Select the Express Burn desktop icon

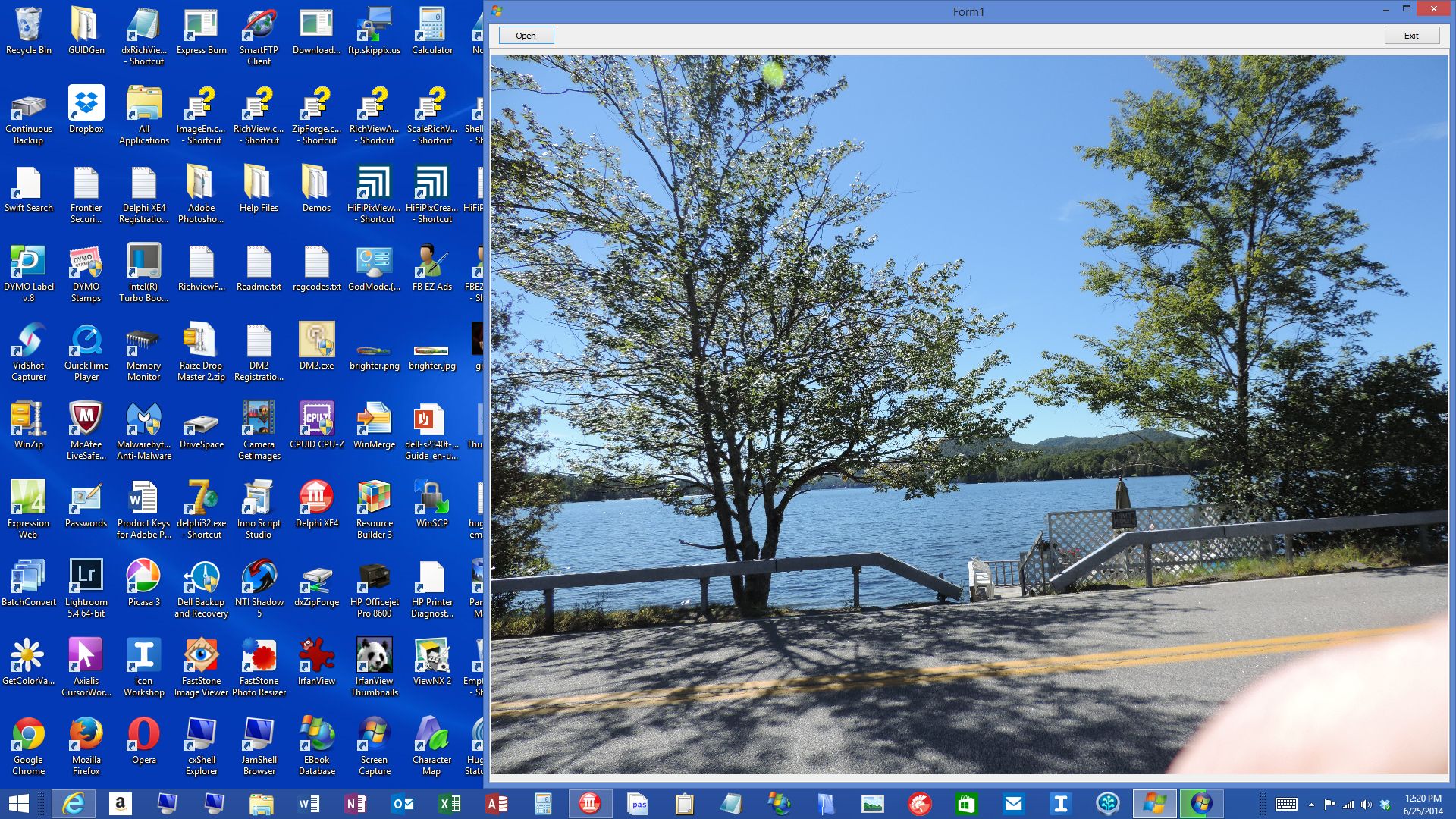tap(202, 32)
